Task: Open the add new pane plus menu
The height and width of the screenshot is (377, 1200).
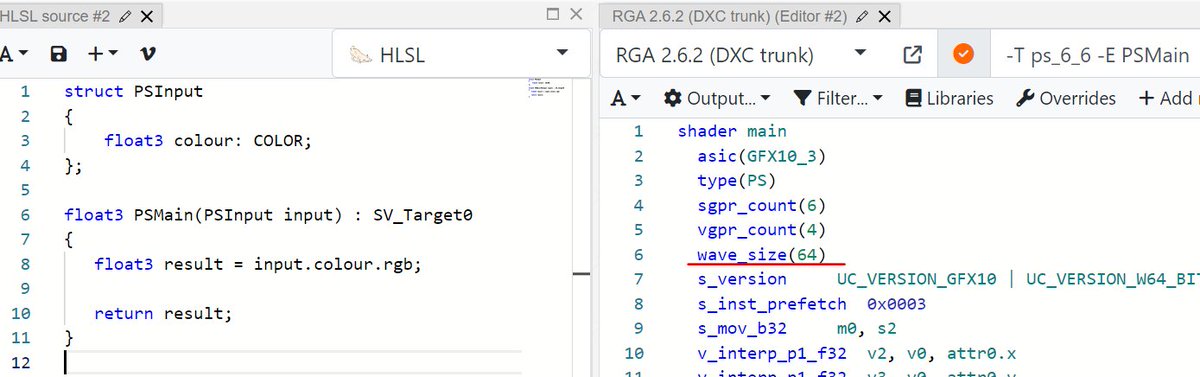Action: [x=102, y=54]
